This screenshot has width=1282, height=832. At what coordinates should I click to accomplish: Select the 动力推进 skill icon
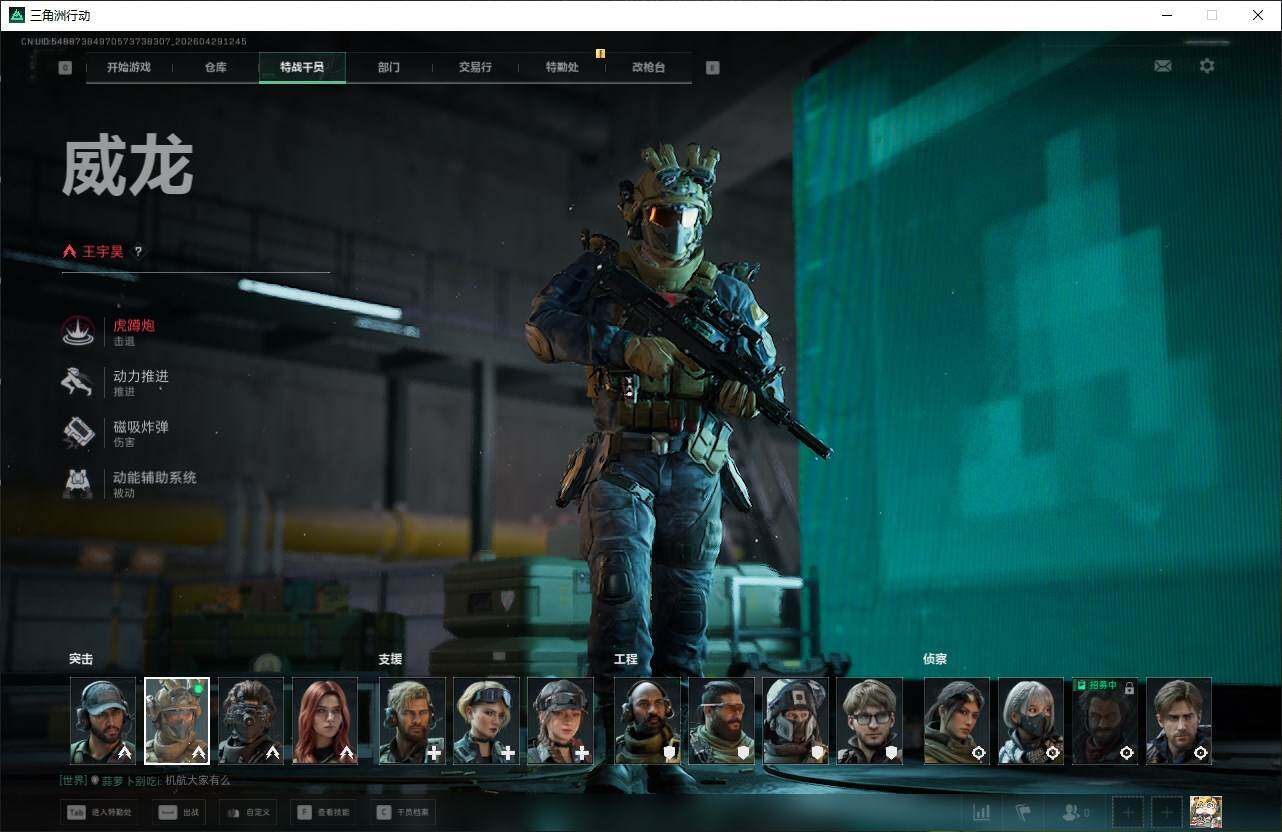click(78, 382)
